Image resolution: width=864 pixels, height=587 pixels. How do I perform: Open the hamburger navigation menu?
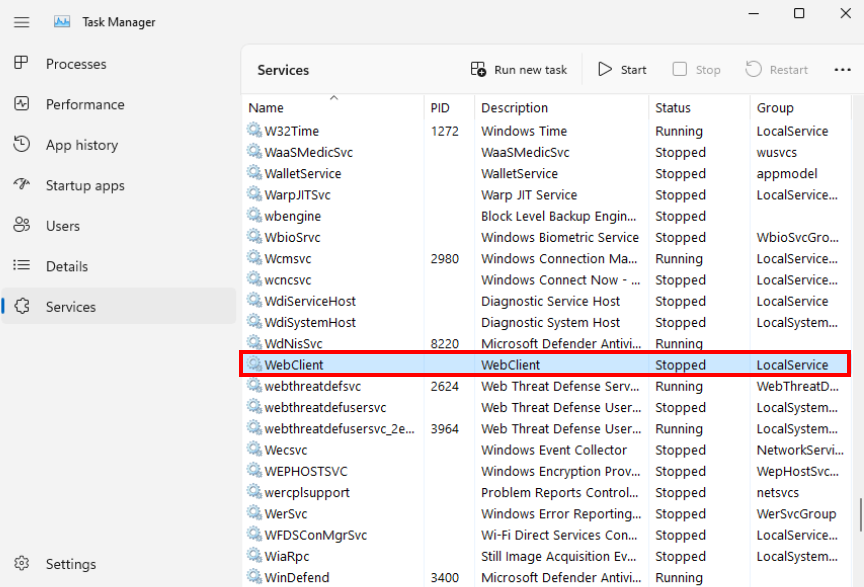tap(22, 22)
